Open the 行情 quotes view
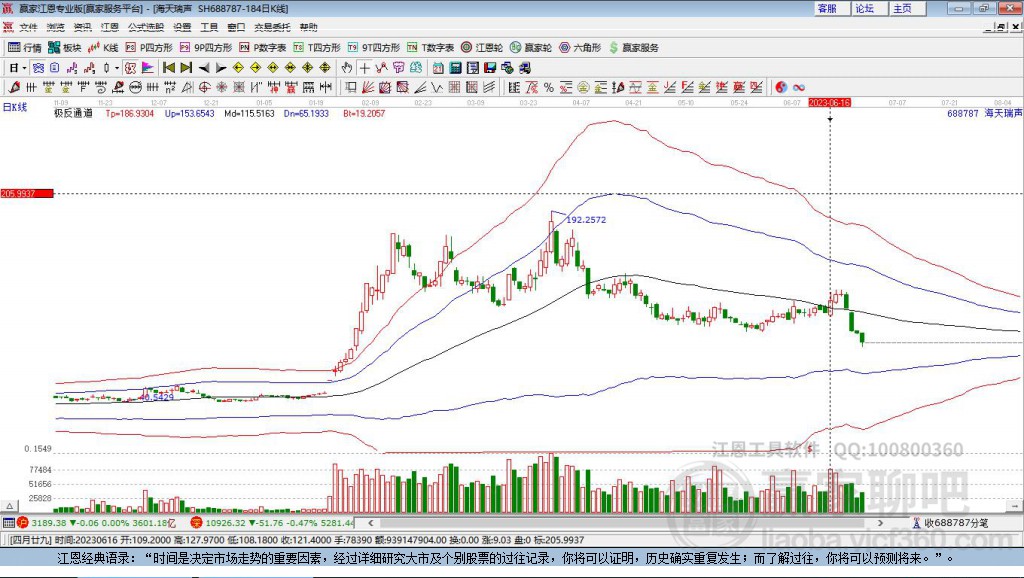 click(x=25, y=48)
